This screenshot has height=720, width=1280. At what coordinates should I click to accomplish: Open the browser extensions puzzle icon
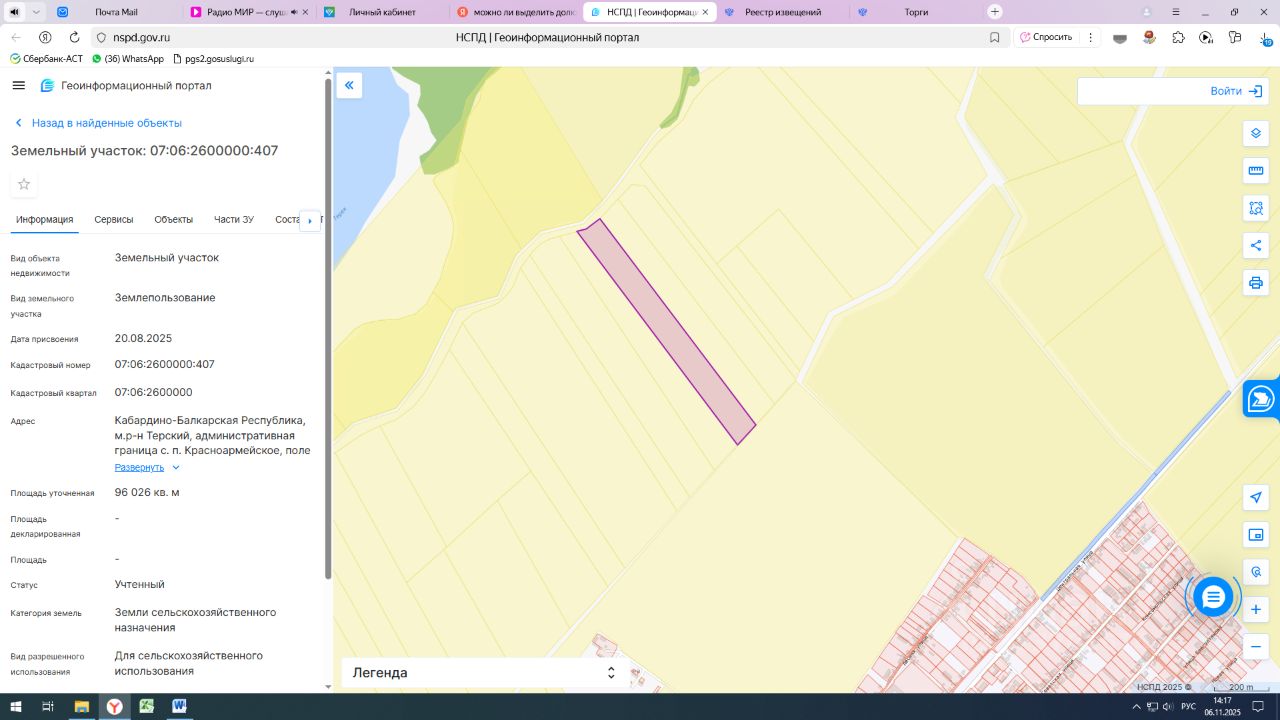pyautogui.click(x=1178, y=37)
